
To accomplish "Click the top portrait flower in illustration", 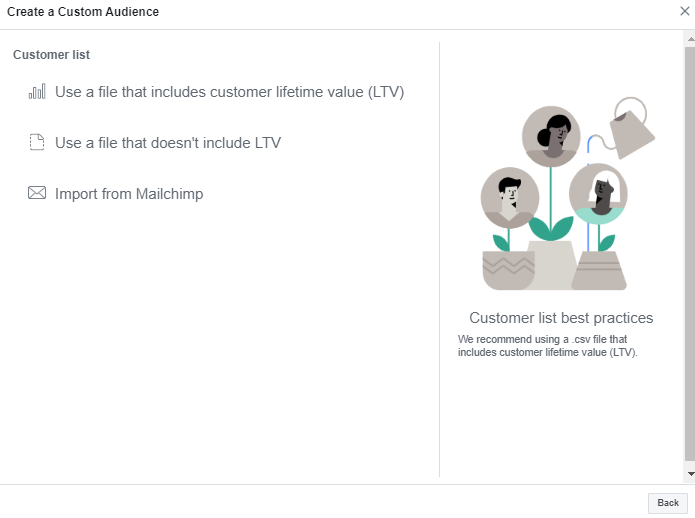I will point(551,136).
